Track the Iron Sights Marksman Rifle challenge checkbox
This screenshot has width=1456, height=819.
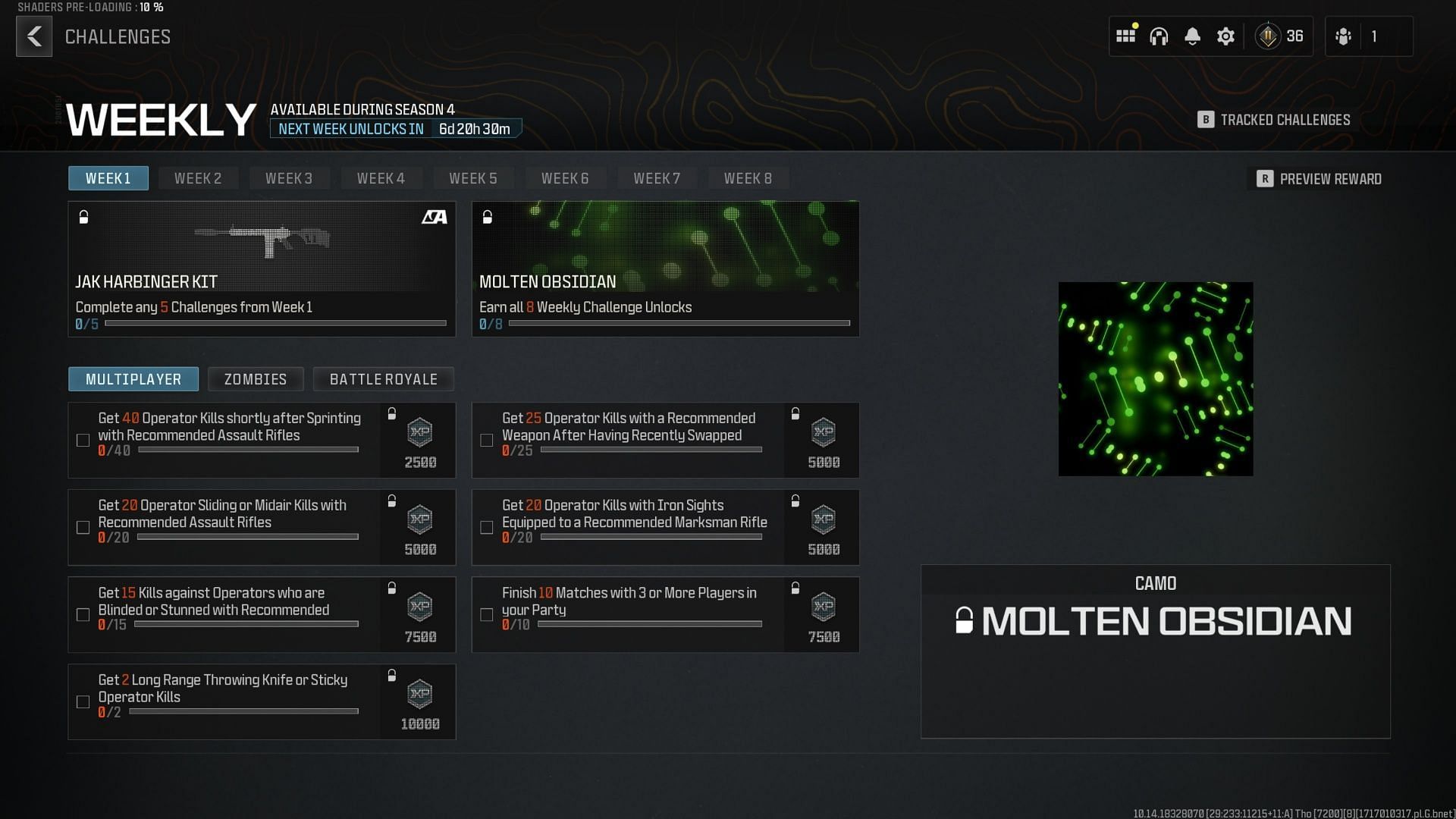(x=487, y=528)
